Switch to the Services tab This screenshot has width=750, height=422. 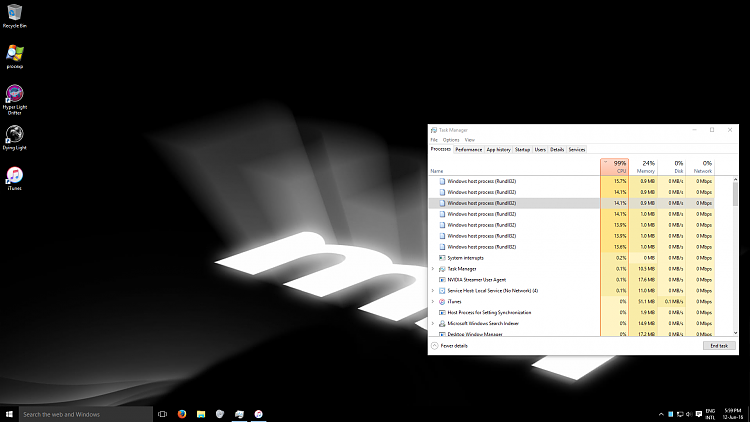(576, 150)
